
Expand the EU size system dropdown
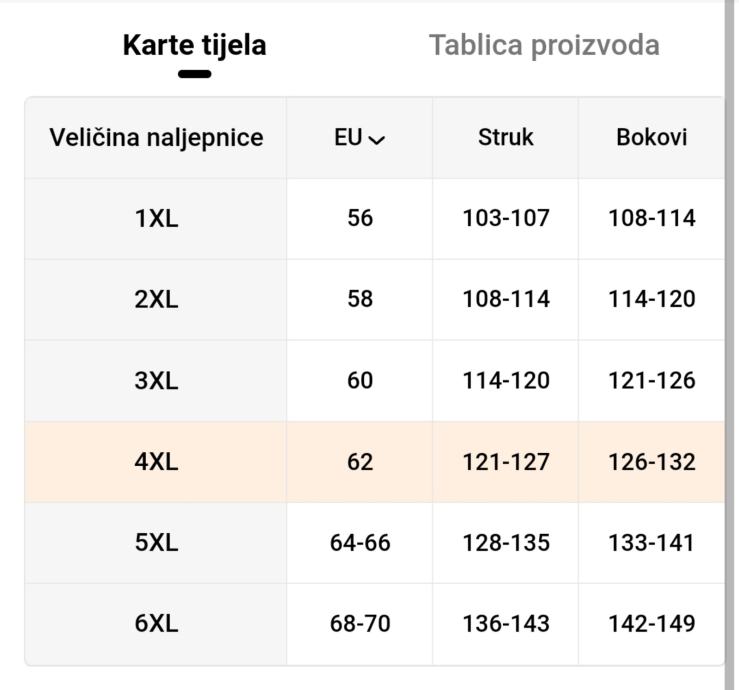360,138
